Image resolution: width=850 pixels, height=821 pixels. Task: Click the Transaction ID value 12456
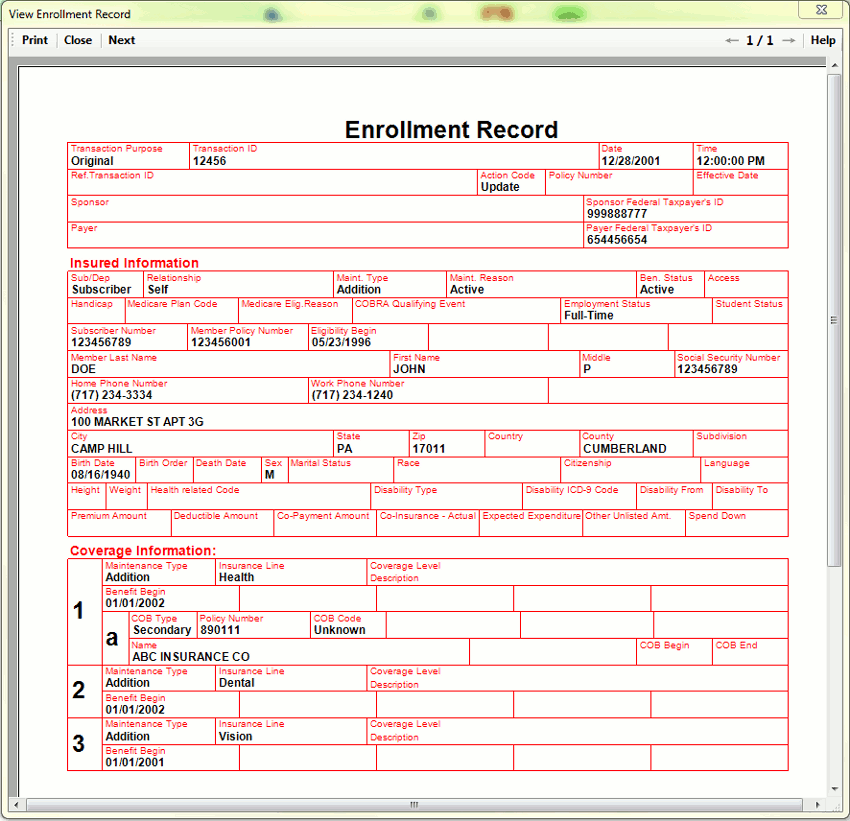210,161
